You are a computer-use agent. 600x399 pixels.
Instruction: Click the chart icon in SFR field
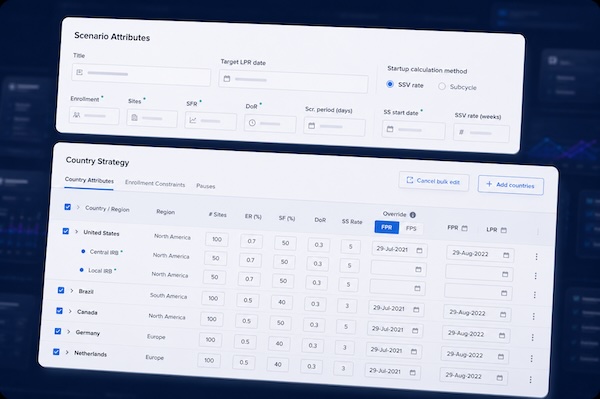(193, 120)
